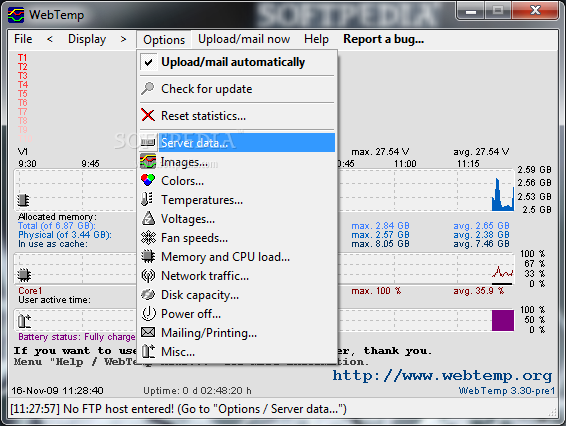Viewport: 566px width, 426px height.
Task: Click the Total (of 6.87 GB) memory label
Action: tap(57, 226)
